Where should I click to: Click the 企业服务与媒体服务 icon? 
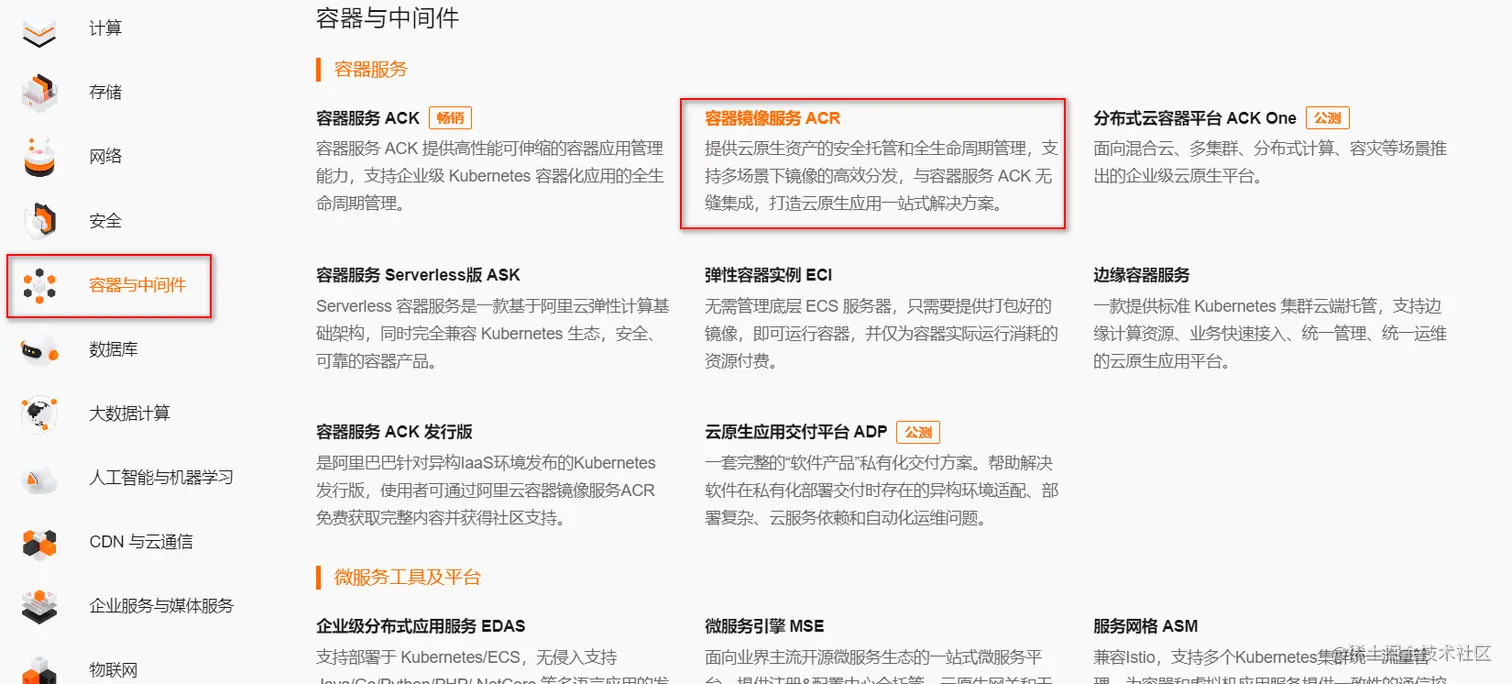tap(40, 606)
